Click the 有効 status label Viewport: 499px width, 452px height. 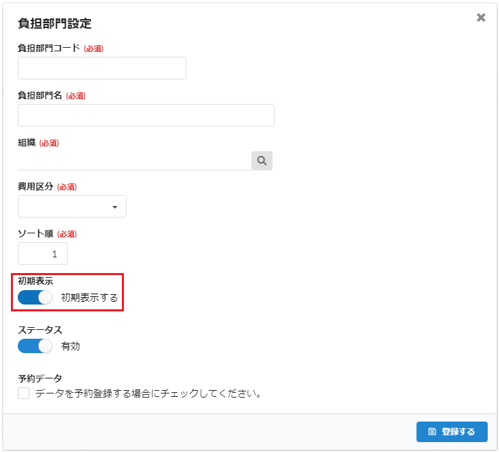(x=70, y=346)
